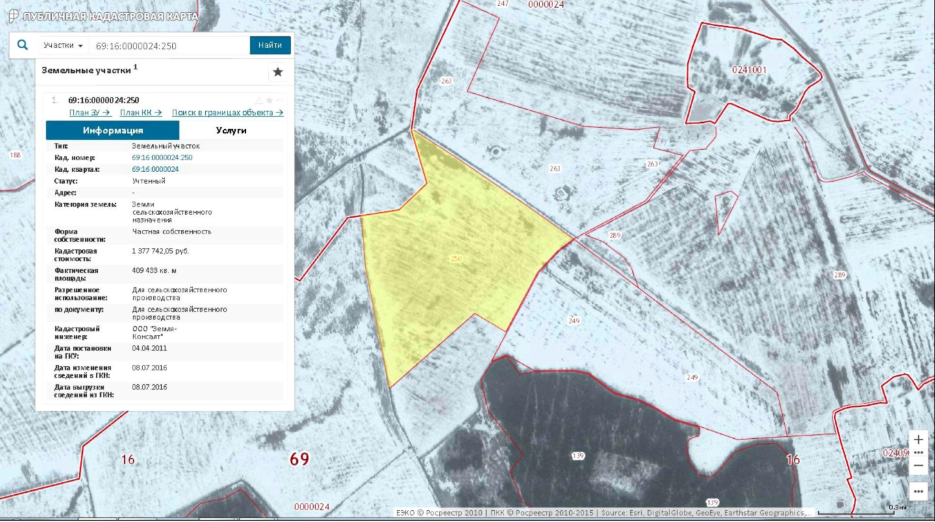Viewport: 935px width, 522px height.
Task: Open Поиск в границах объекта link
Action: click(x=227, y=113)
